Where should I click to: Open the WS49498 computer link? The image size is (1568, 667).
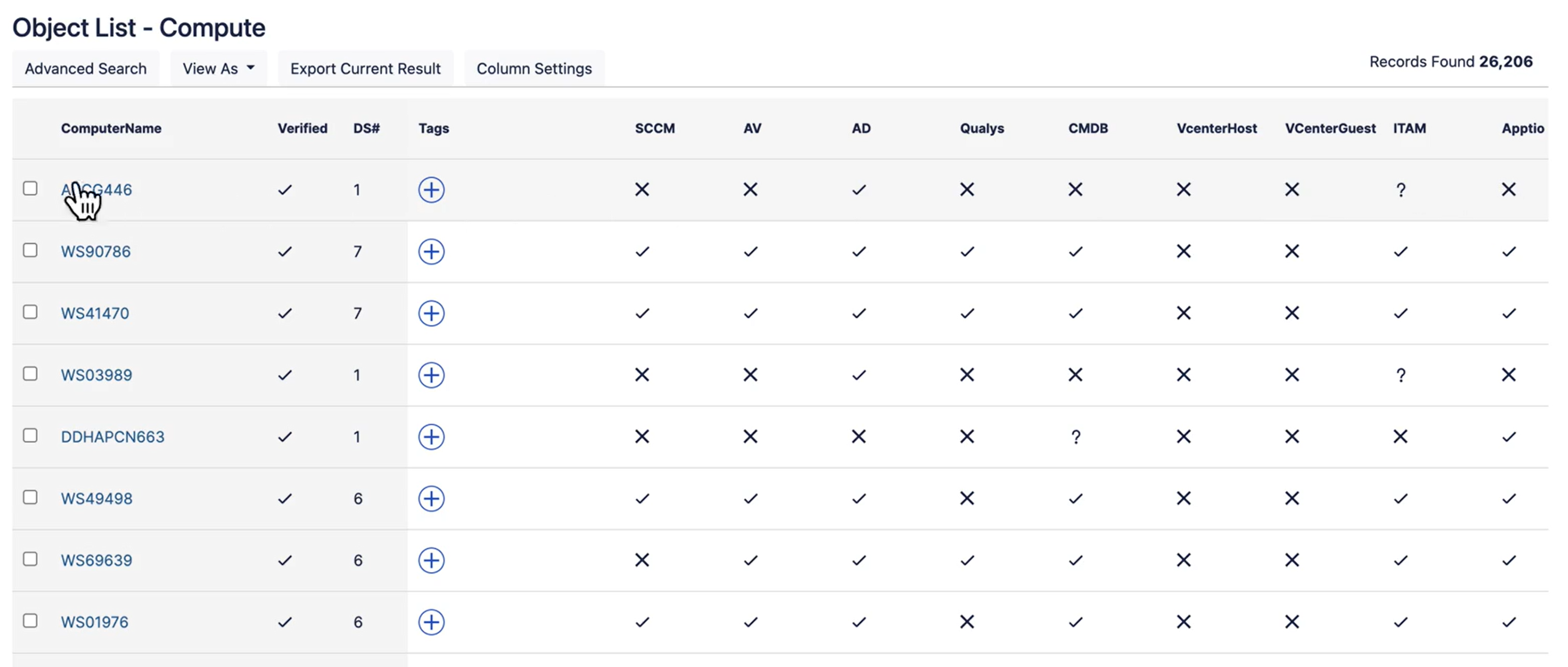pos(96,498)
